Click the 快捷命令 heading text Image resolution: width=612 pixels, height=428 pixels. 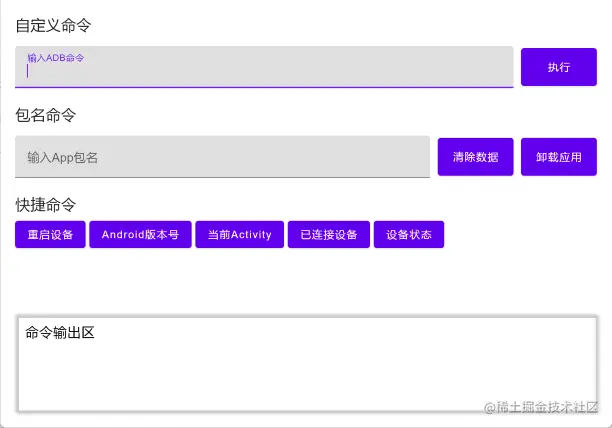click(46, 205)
